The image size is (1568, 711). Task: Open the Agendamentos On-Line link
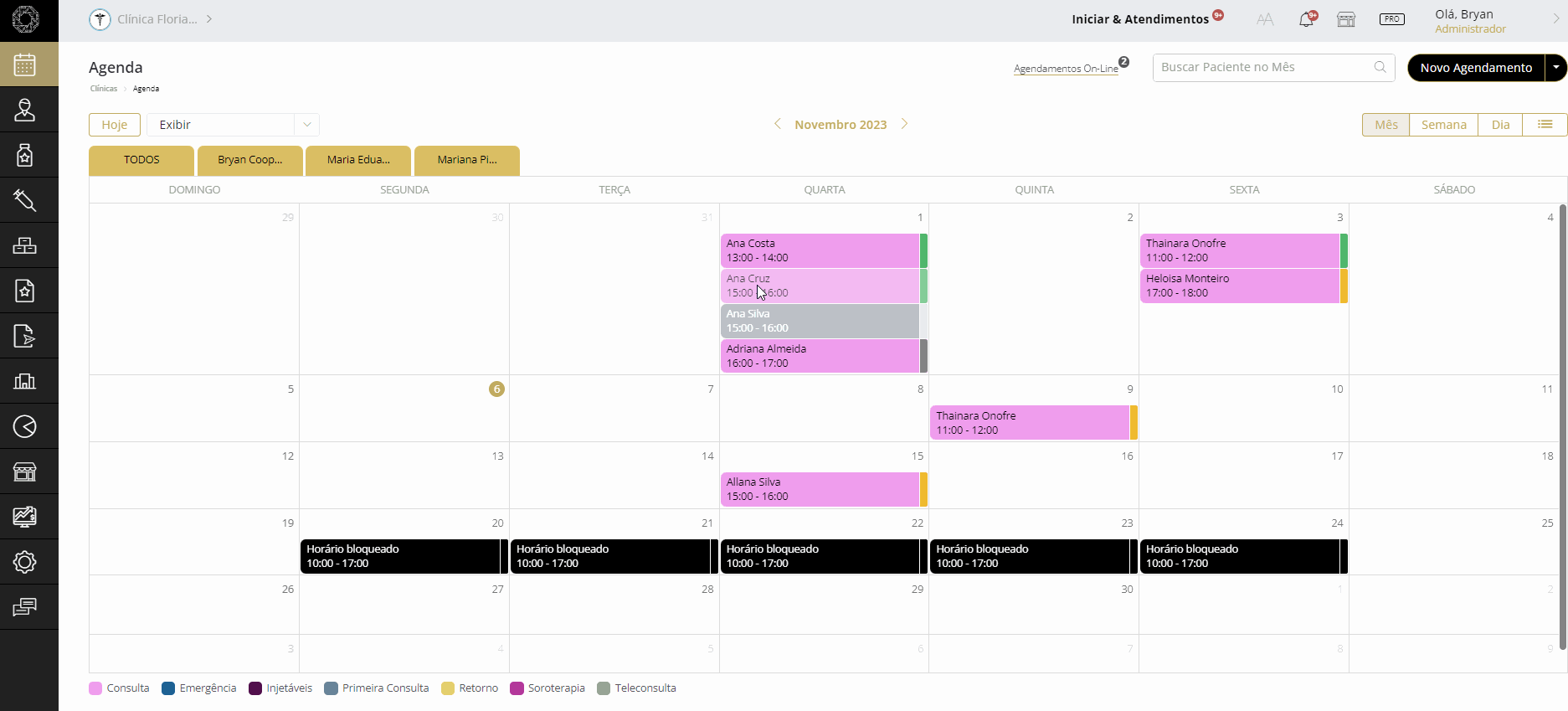[1065, 69]
